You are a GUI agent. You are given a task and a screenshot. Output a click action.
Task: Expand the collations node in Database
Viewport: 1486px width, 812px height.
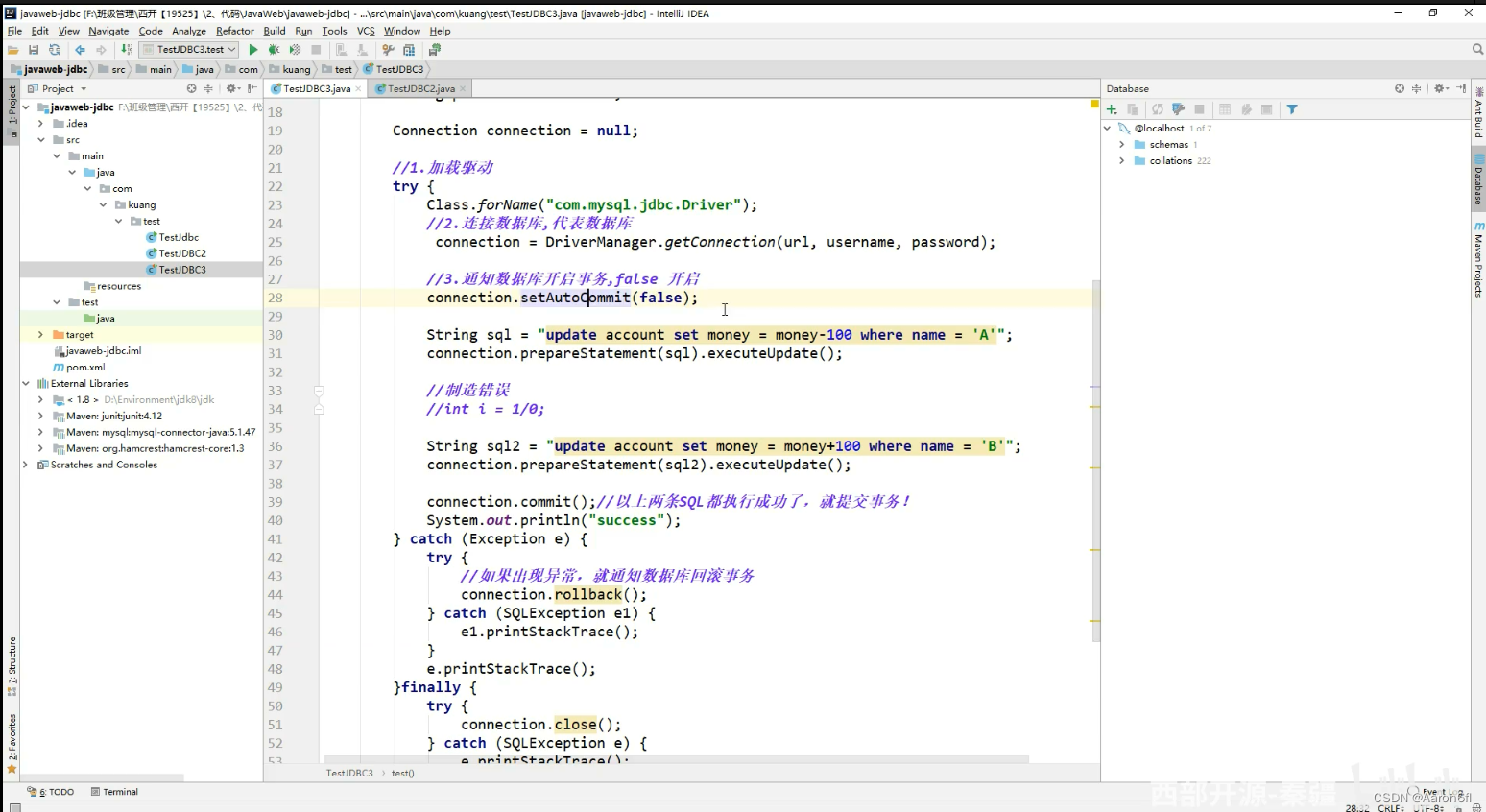click(x=1121, y=160)
